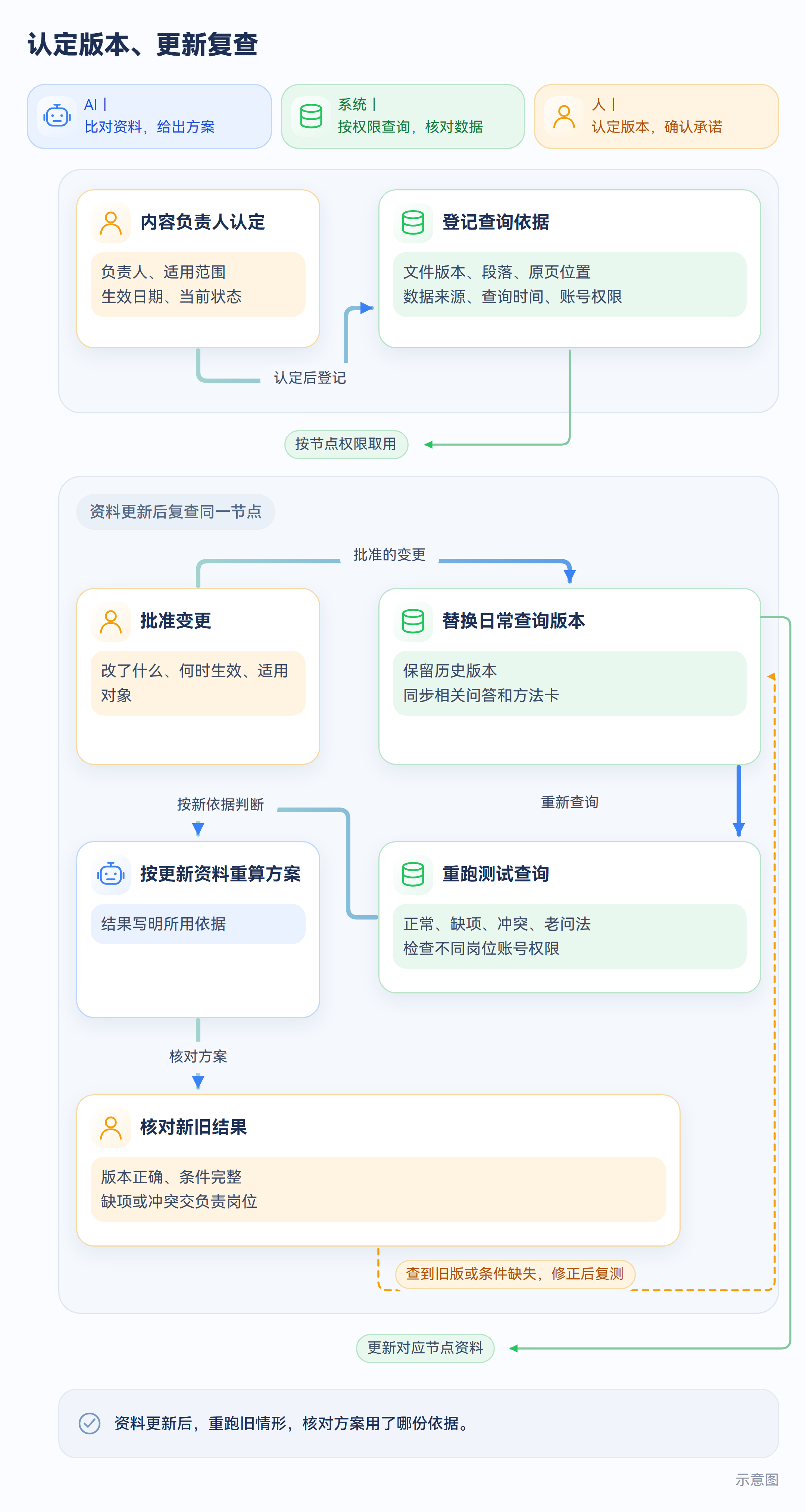Click the person icon in the 人 legend
The image size is (806, 1512).
point(564,116)
